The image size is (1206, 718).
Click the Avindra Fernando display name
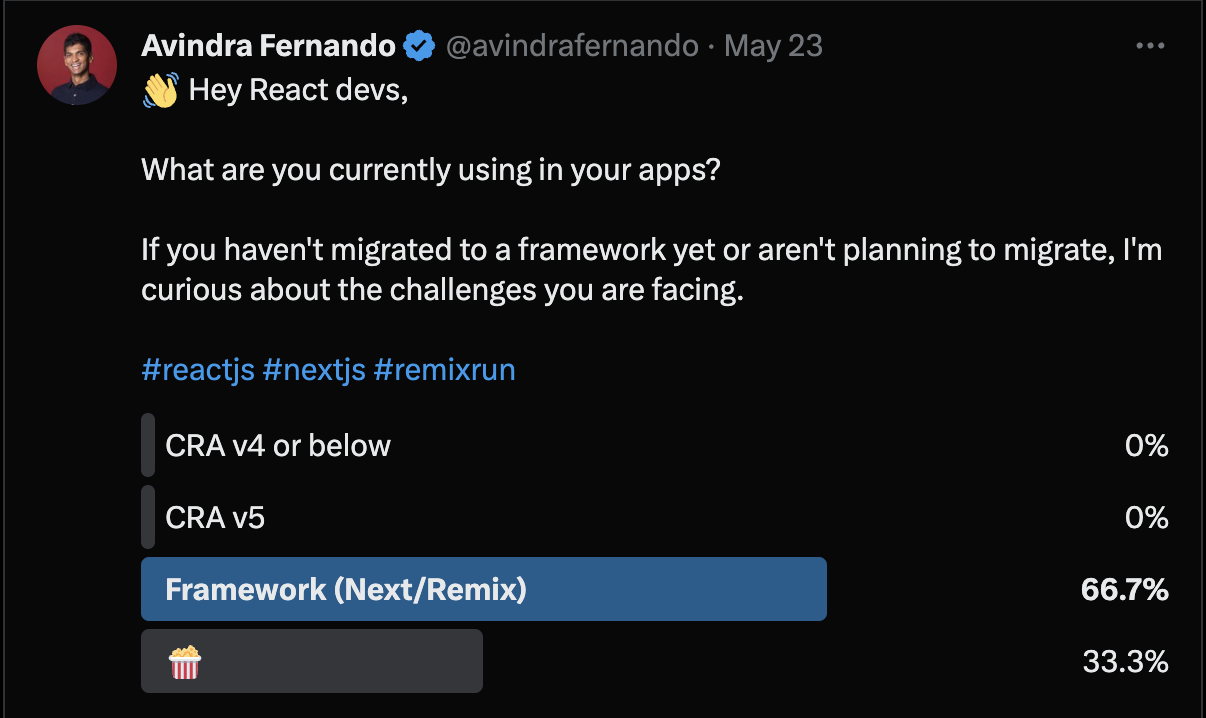268,45
